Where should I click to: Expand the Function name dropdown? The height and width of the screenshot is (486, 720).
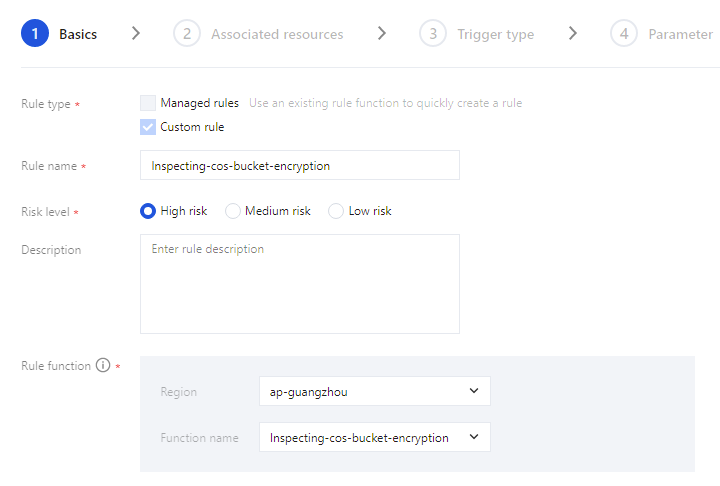coord(374,437)
